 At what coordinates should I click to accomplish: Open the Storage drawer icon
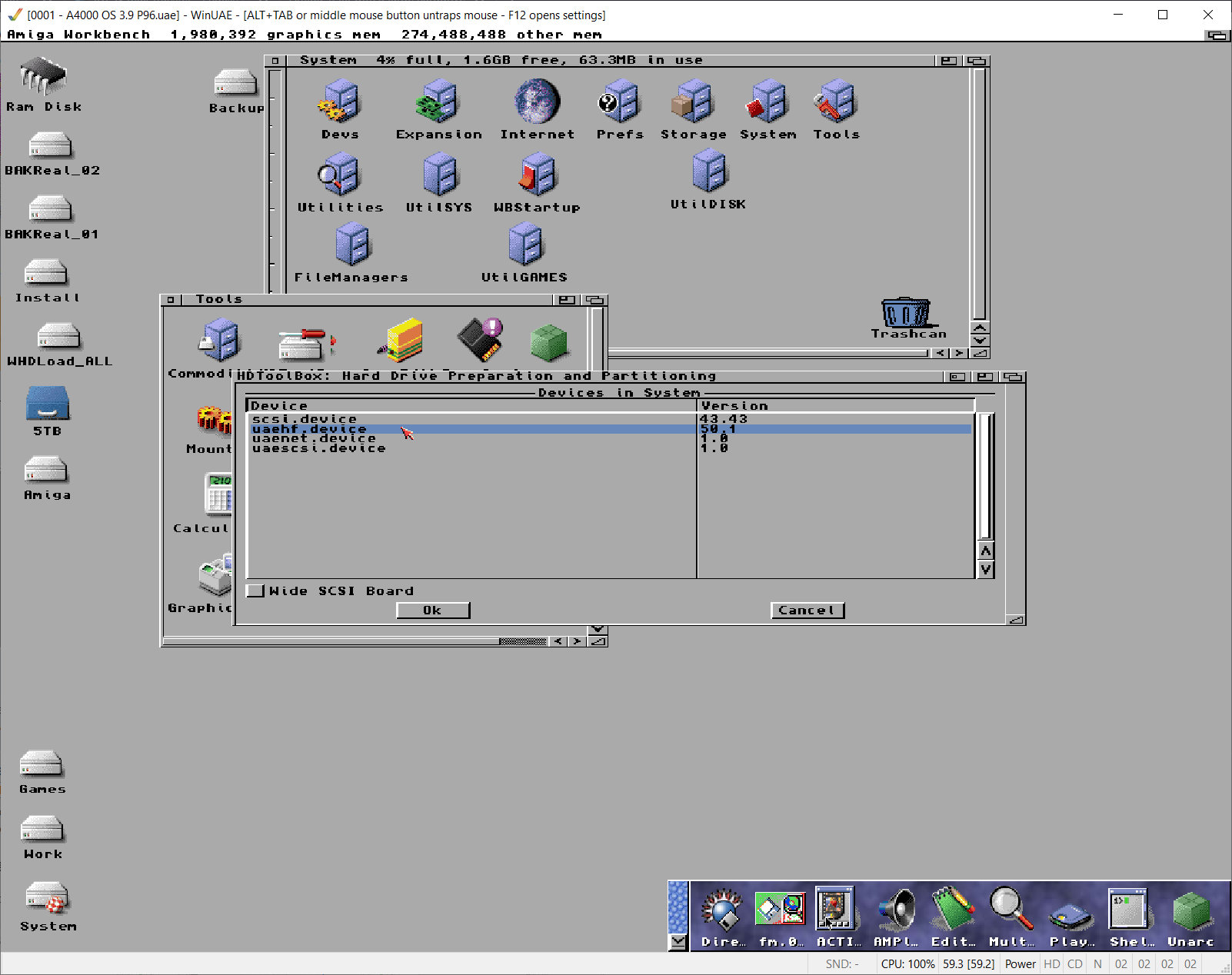pos(694,109)
